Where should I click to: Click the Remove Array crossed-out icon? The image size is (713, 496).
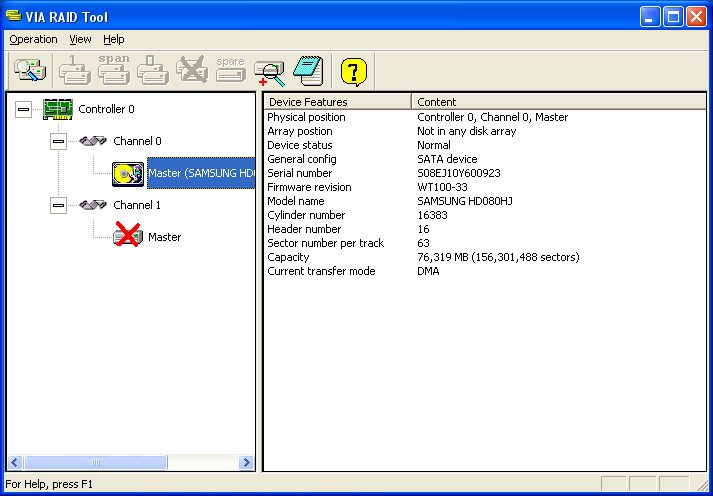pyautogui.click(x=192, y=70)
